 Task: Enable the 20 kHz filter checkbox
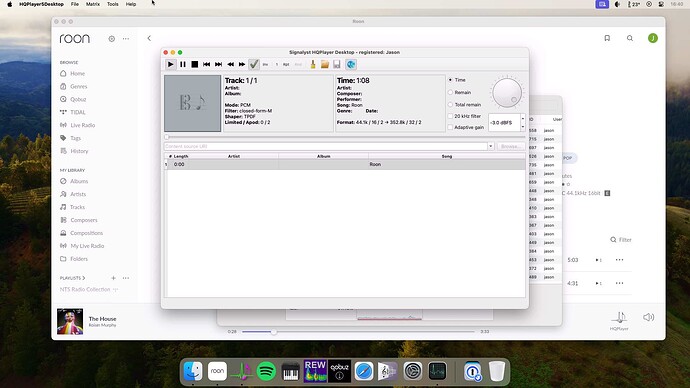coord(450,116)
